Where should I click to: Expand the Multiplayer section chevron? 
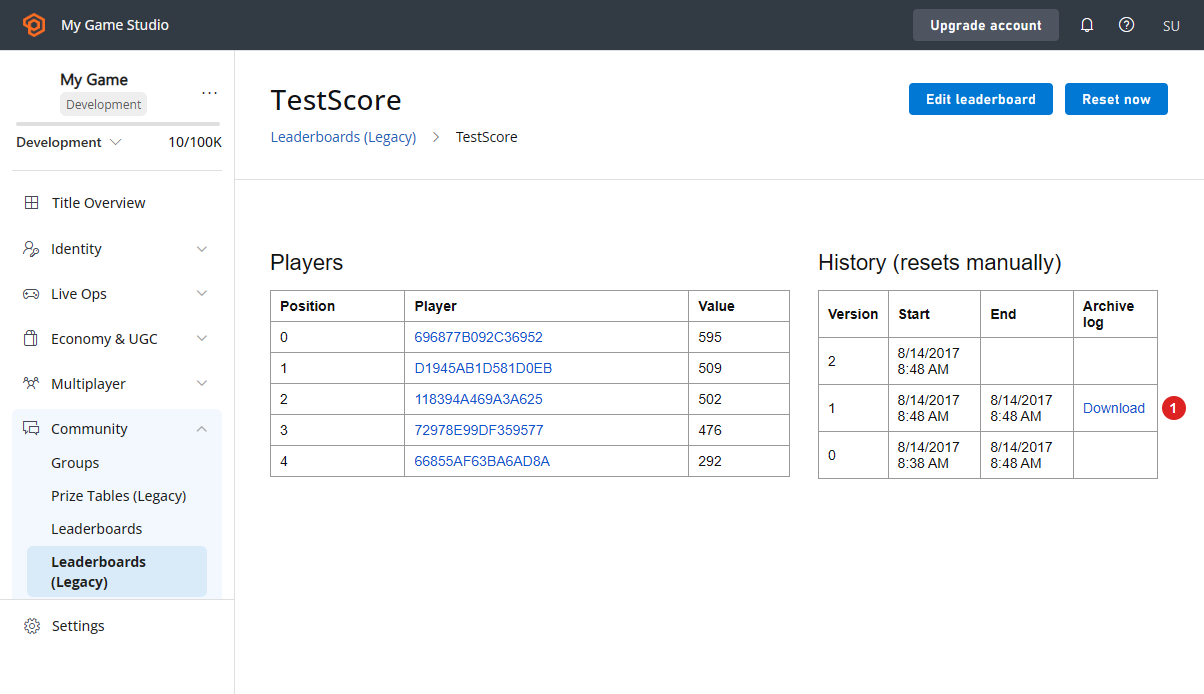coord(202,384)
